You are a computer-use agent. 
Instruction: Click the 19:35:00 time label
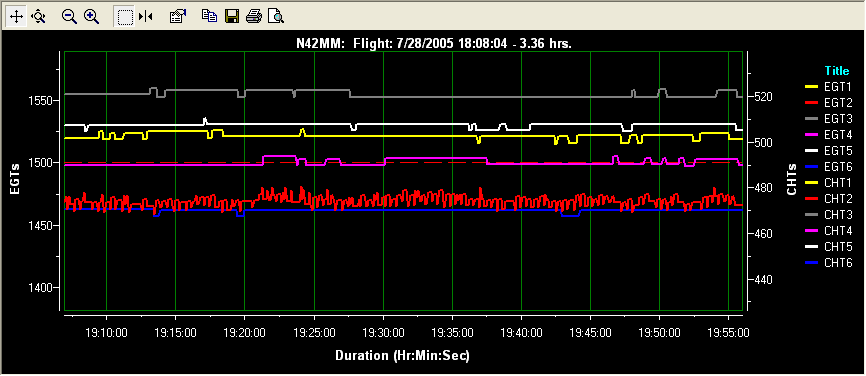click(x=452, y=333)
